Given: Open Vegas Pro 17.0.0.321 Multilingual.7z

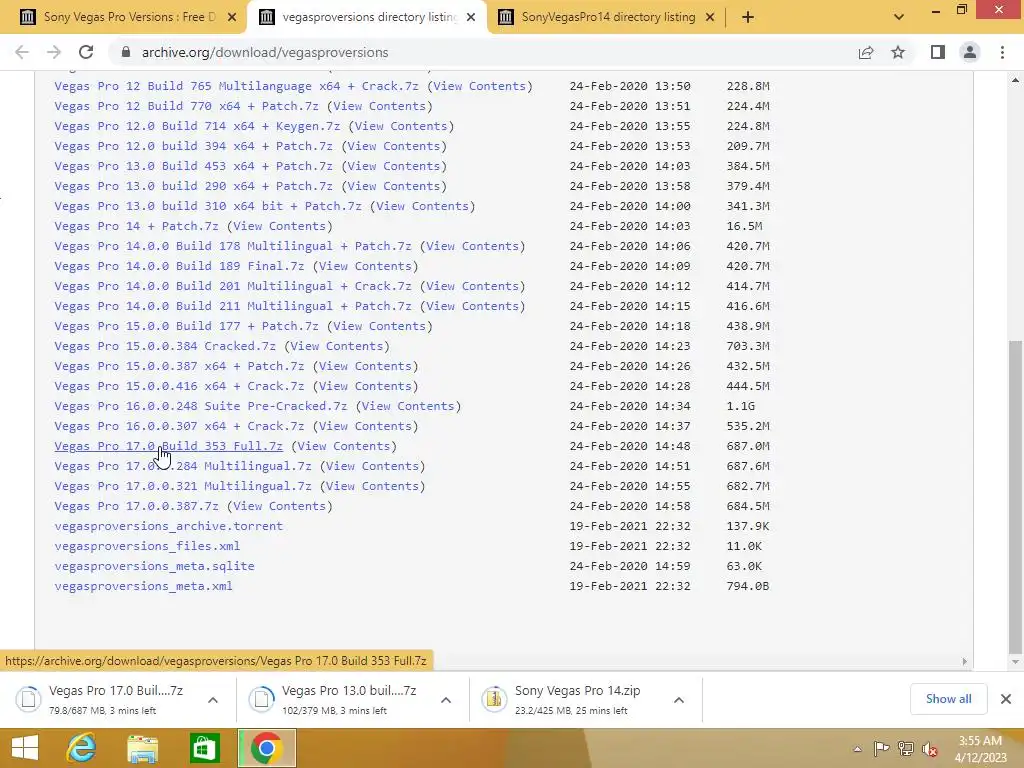Looking at the screenshot, I should coord(183,486).
